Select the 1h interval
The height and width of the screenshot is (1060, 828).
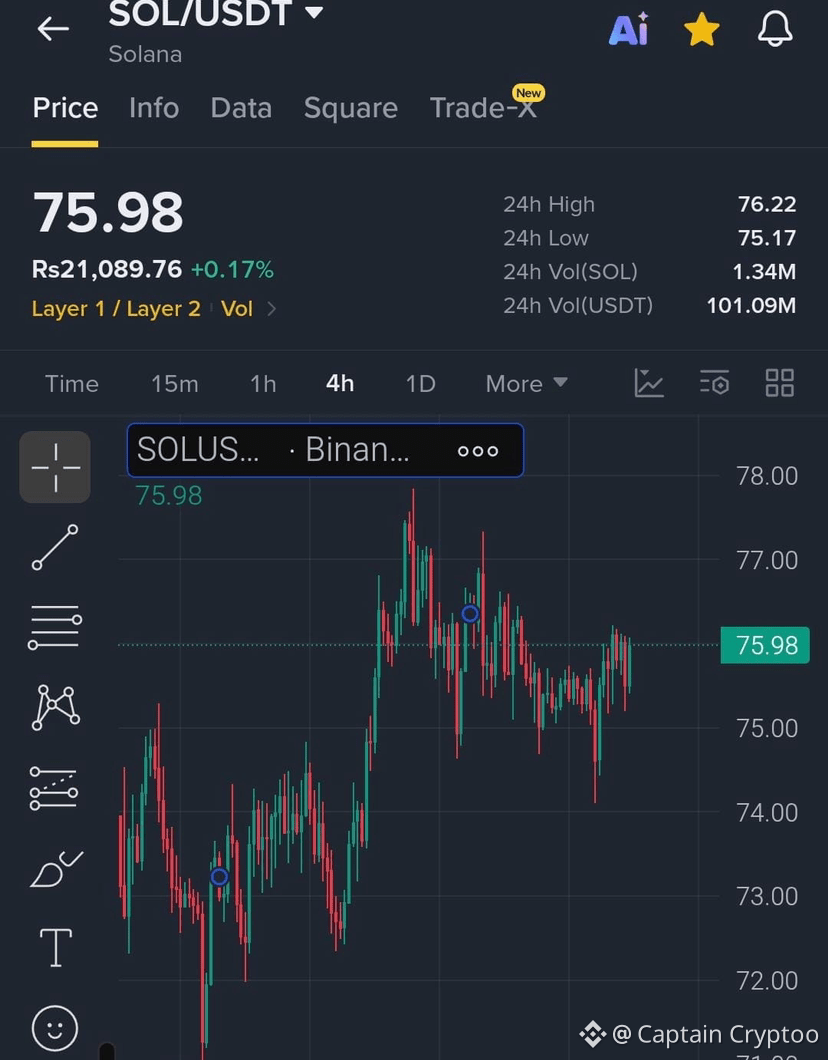pos(263,384)
